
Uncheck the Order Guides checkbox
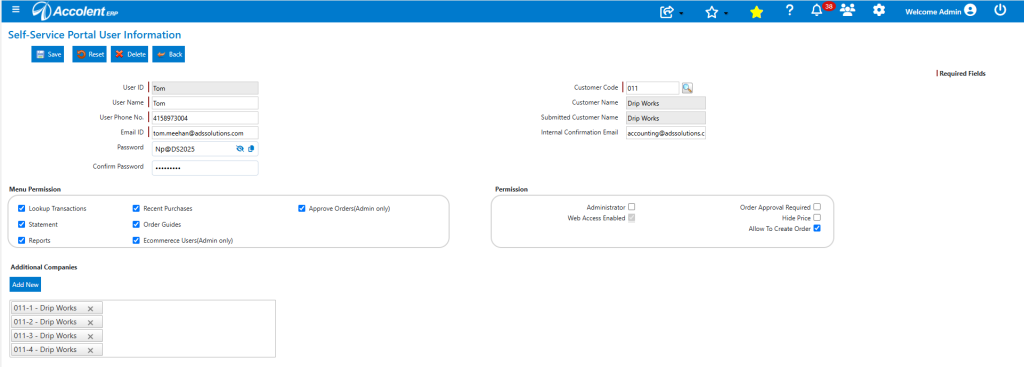pos(136,225)
